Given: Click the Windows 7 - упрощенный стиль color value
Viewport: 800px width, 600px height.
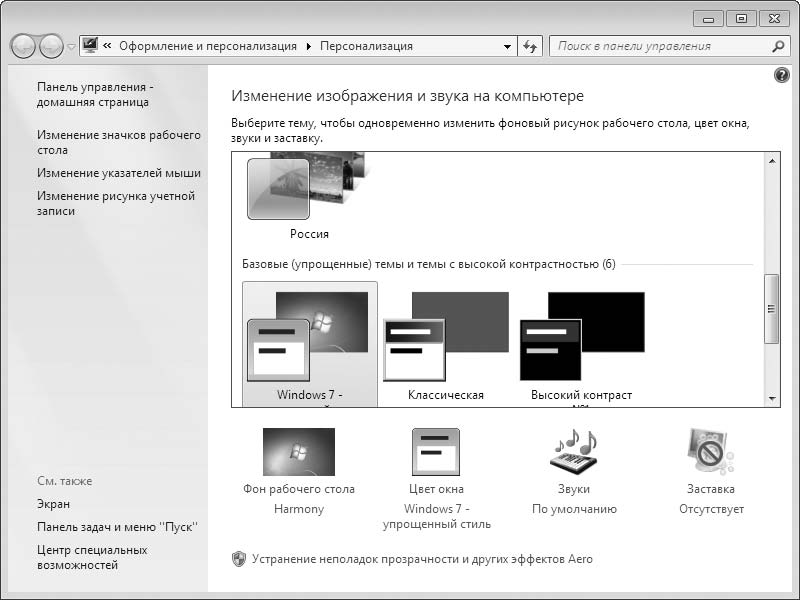Looking at the screenshot, I should [437, 516].
